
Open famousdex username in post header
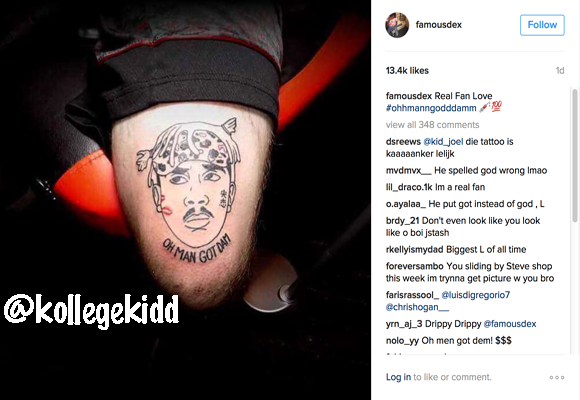click(438, 25)
